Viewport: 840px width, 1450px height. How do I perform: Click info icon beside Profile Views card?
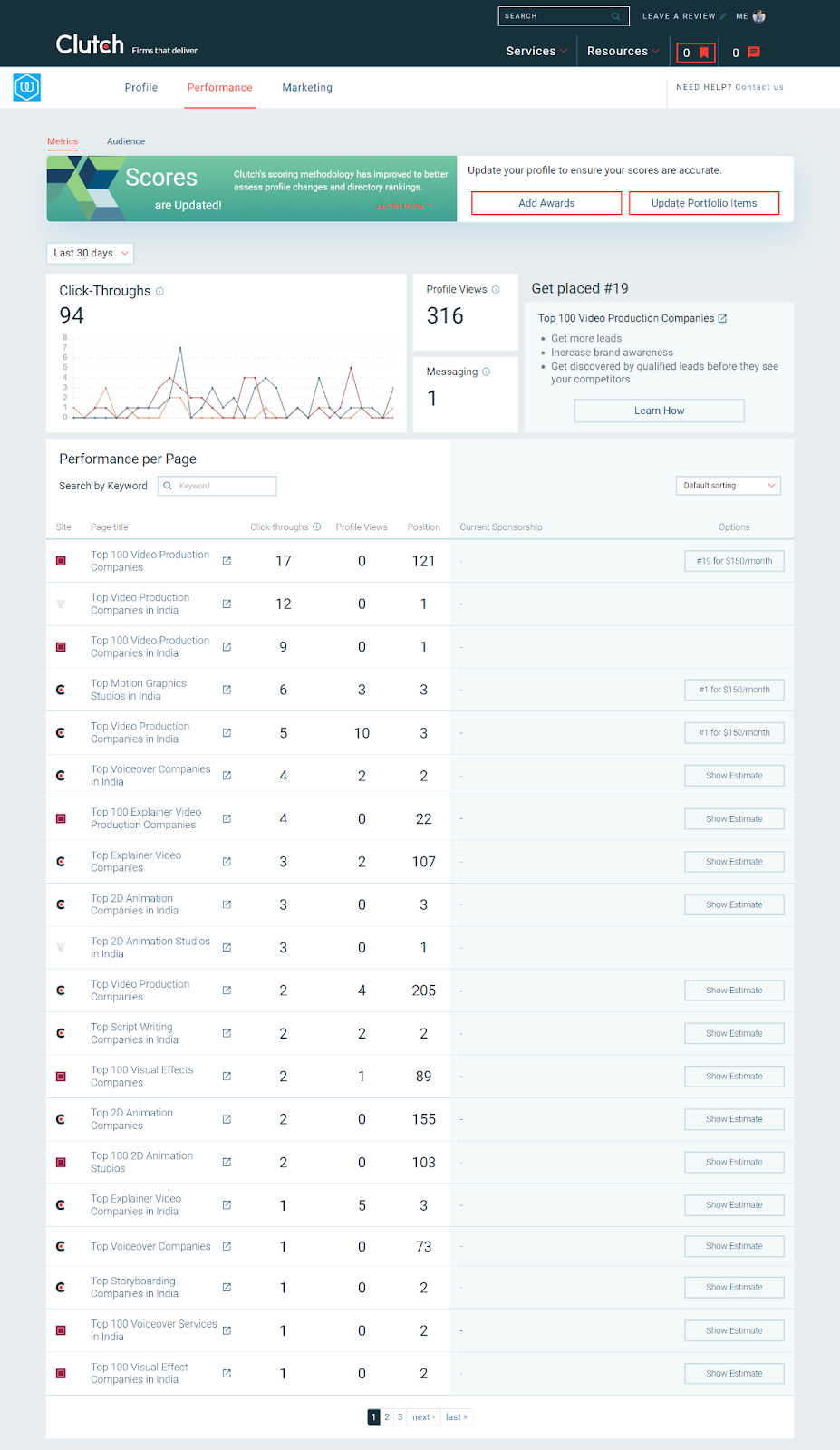click(x=496, y=290)
